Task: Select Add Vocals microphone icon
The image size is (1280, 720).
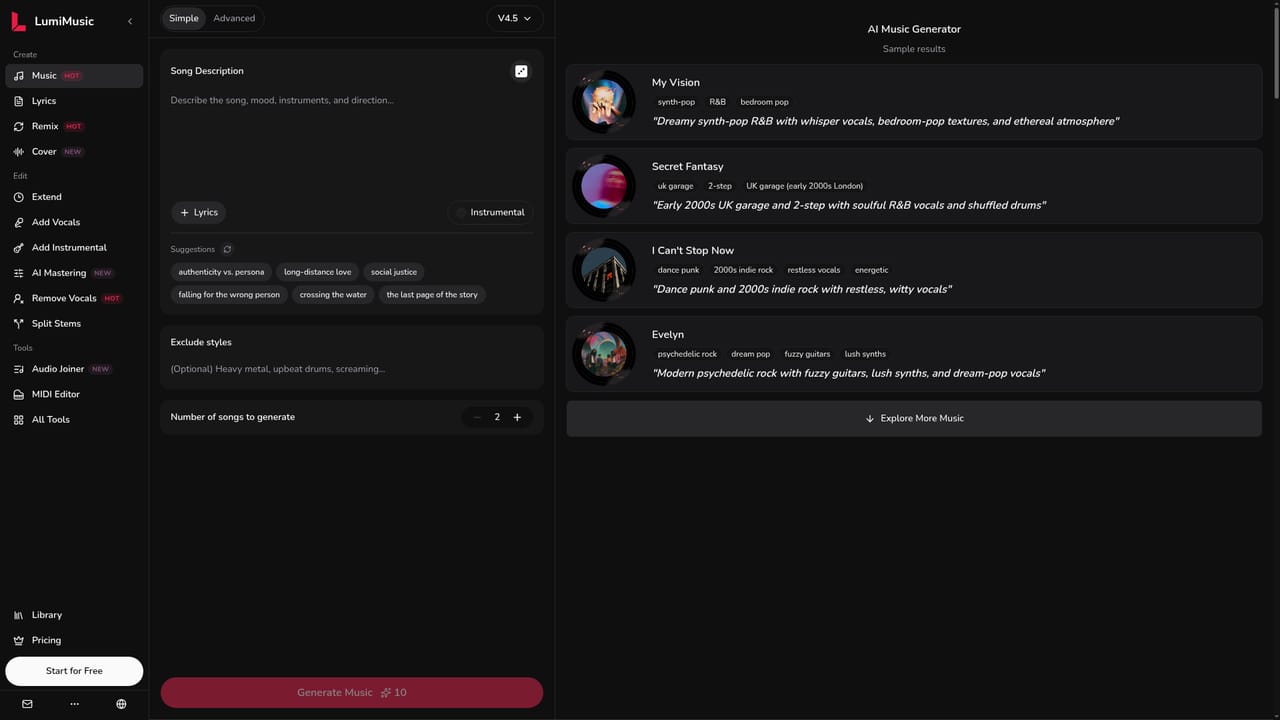Action: pyautogui.click(x=19, y=222)
